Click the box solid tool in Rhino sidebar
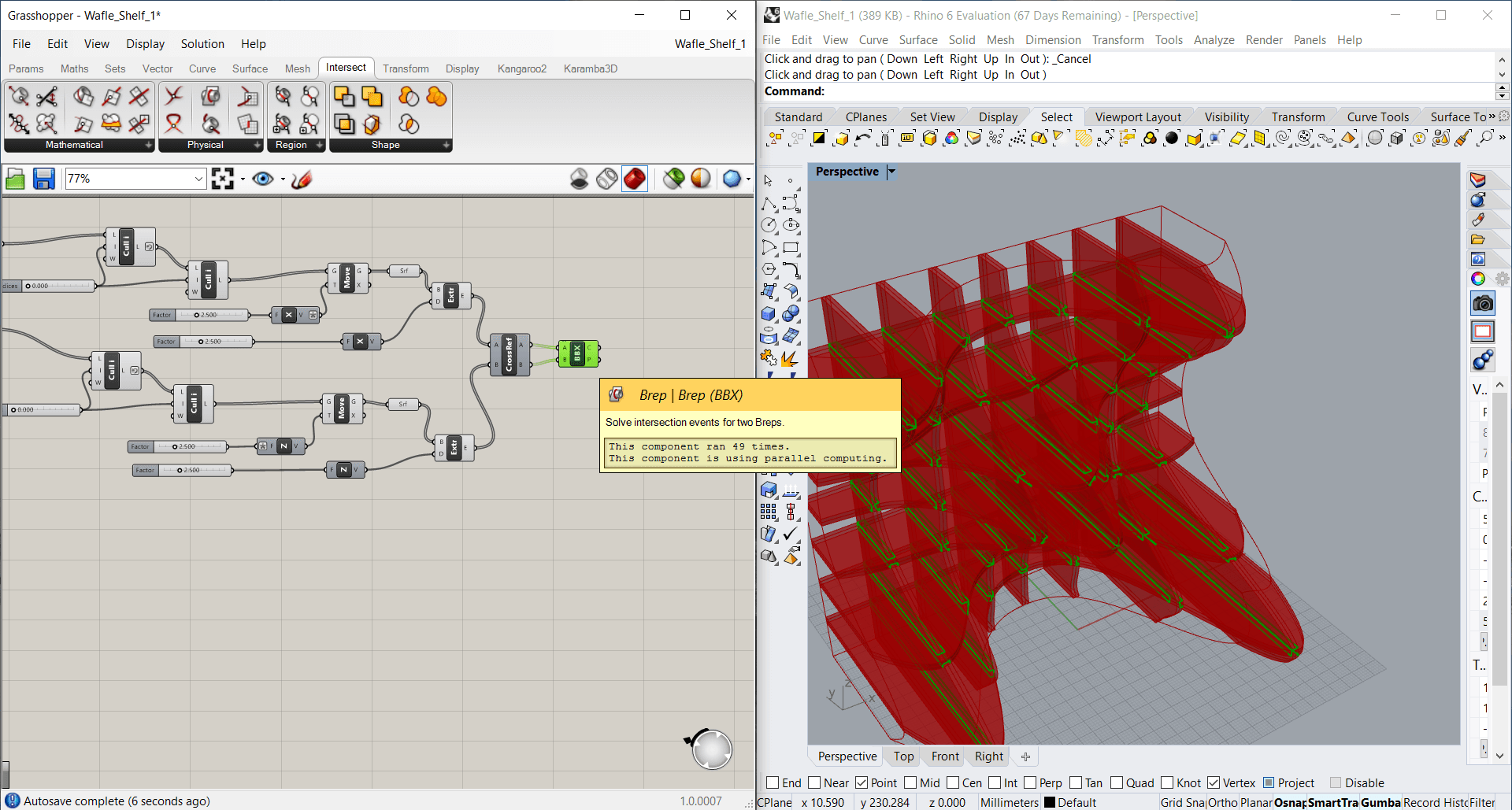The width and height of the screenshot is (1512, 810). click(769, 313)
